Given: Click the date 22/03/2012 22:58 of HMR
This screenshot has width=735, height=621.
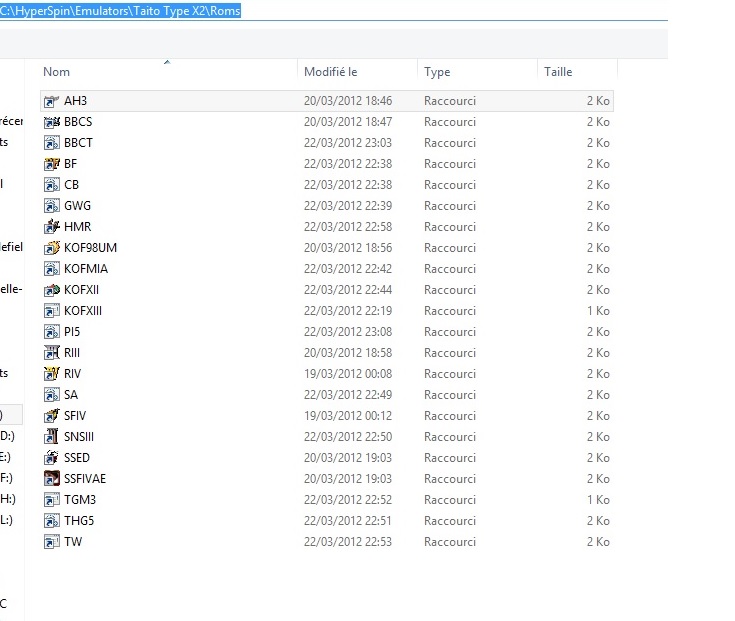Looking at the screenshot, I should point(348,226).
